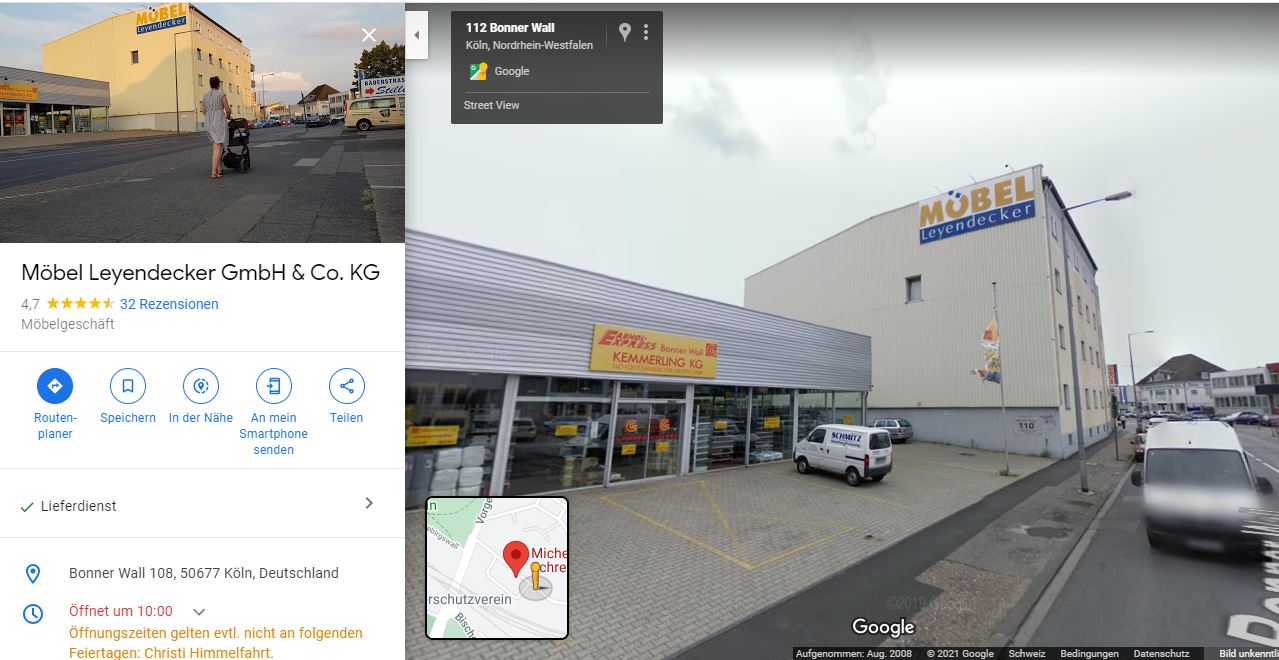
Task: Click the mini map thumbnail
Action: 497,568
